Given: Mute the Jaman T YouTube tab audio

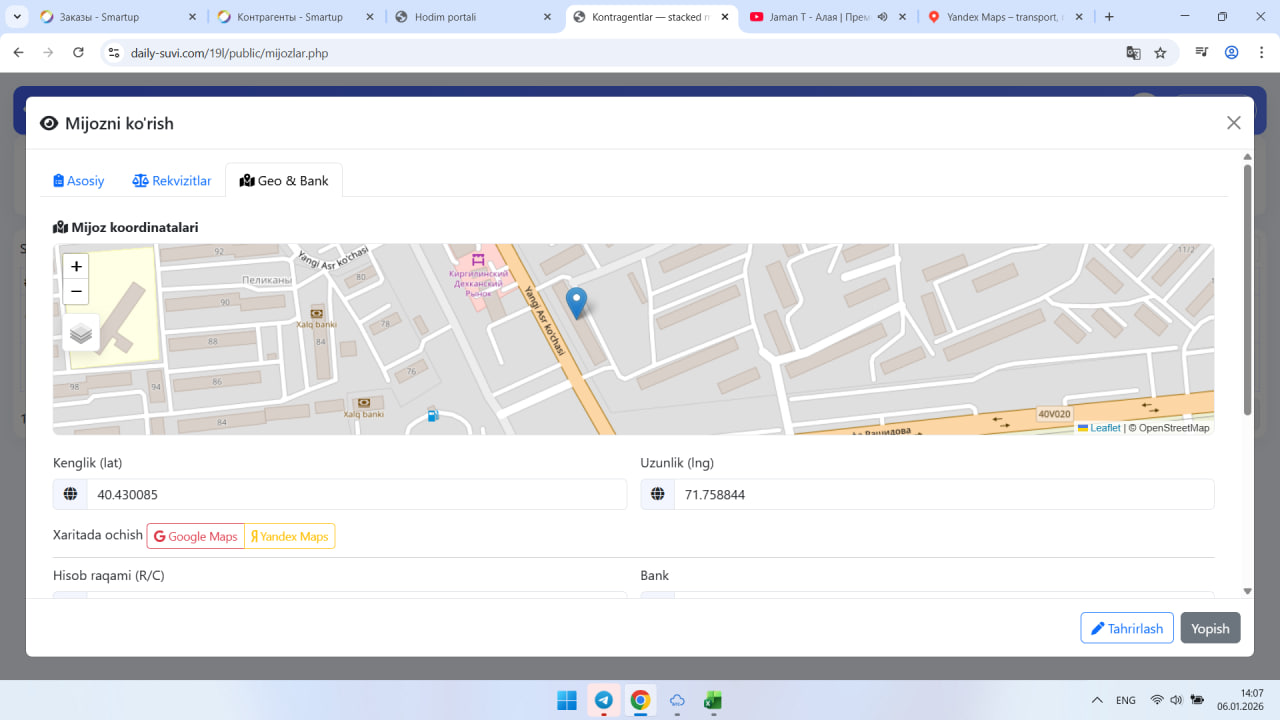Looking at the screenshot, I should pos(882,17).
